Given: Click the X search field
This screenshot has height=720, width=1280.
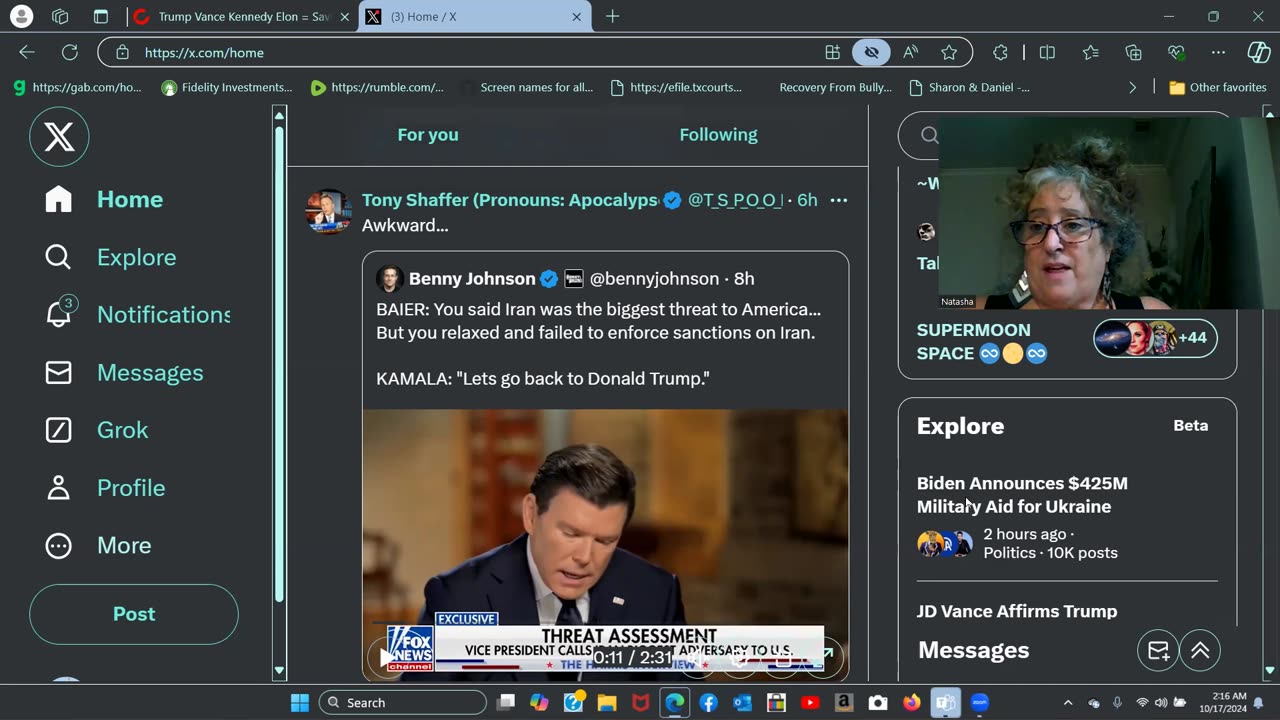Looking at the screenshot, I should point(920,135).
